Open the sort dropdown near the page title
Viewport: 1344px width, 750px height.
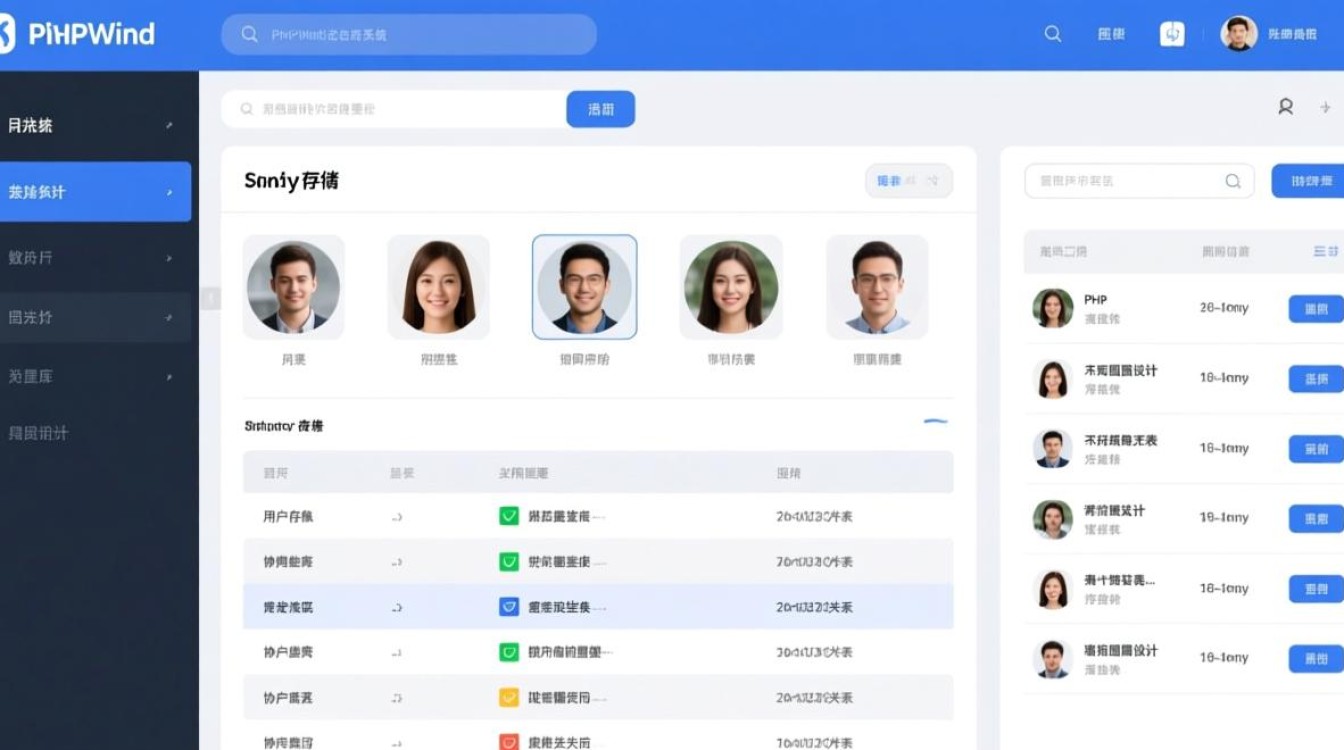point(908,181)
